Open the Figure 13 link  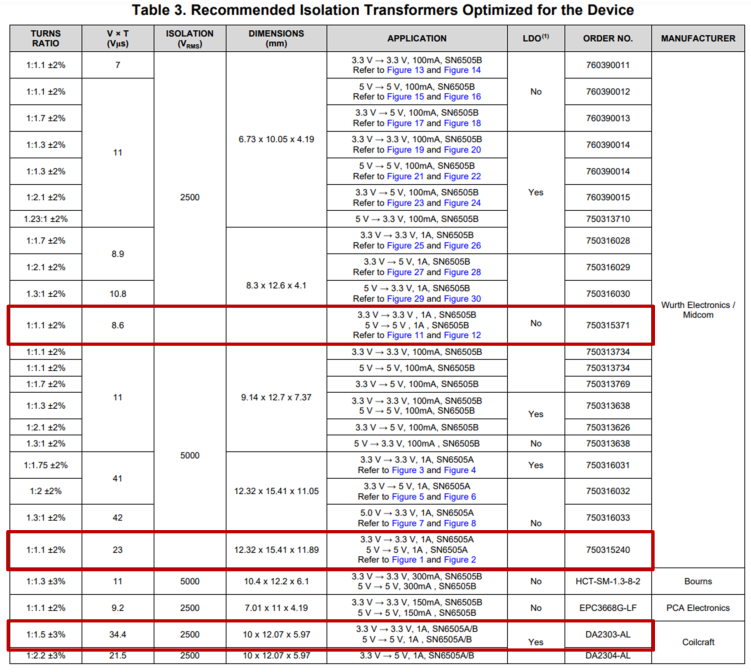pyautogui.click(x=405, y=70)
